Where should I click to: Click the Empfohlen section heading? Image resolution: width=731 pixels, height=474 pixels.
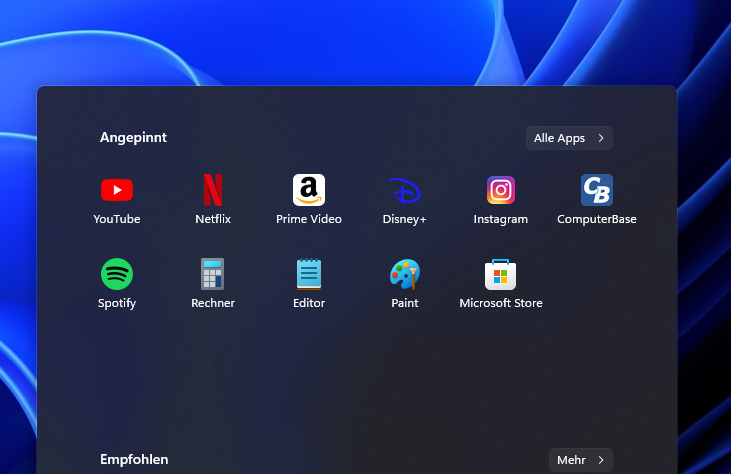tap(134, 460)
